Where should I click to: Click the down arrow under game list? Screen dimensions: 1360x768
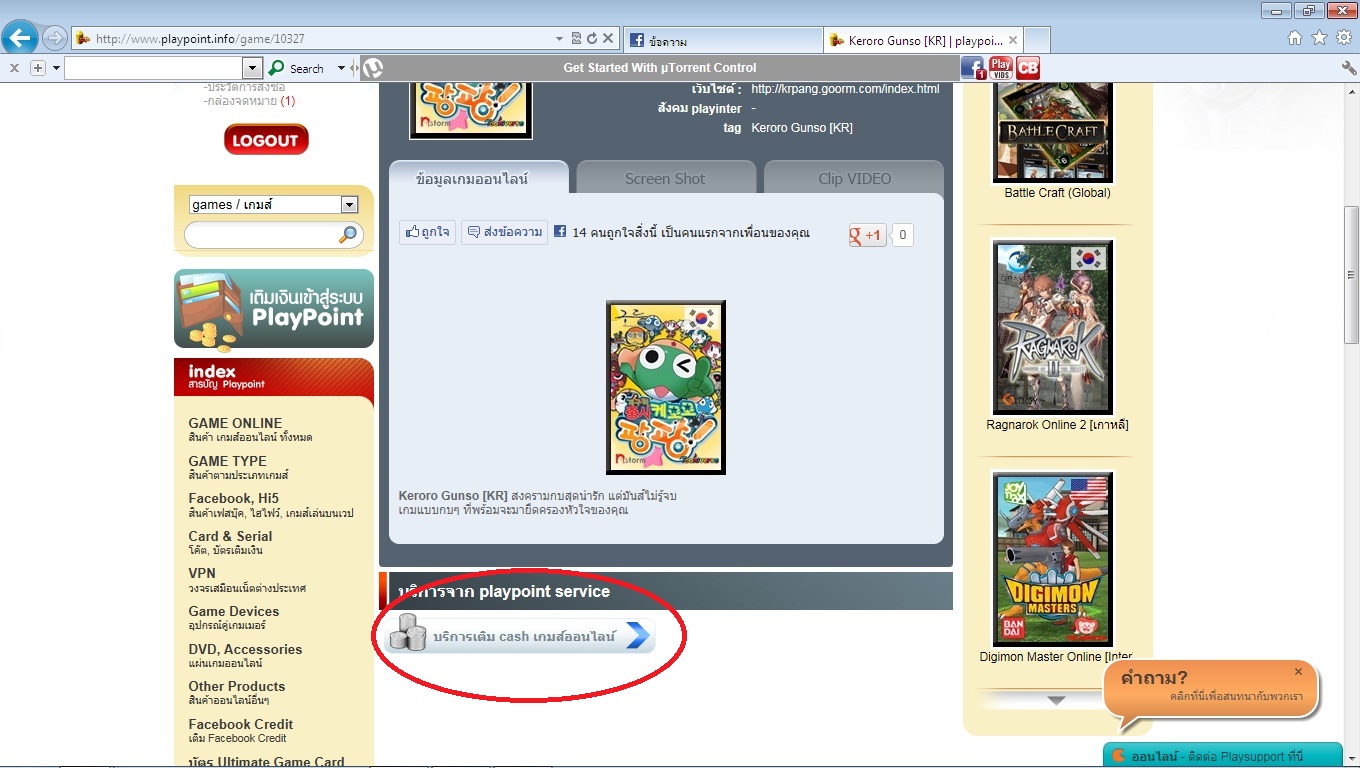1057,700
